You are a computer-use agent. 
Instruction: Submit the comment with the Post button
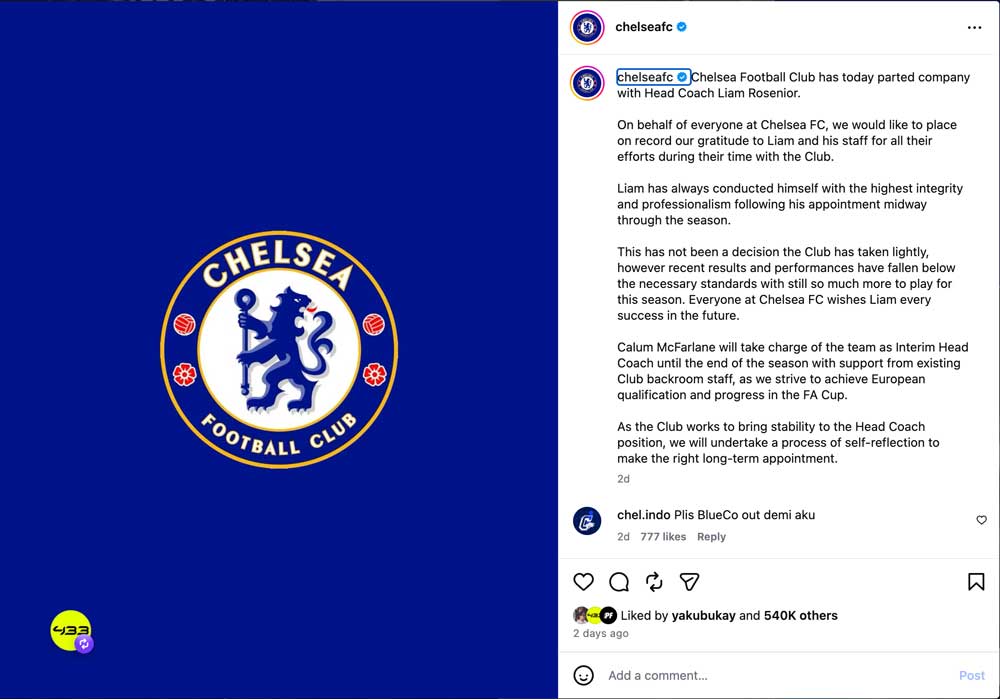pyautogui.click(x=971, y=675)
